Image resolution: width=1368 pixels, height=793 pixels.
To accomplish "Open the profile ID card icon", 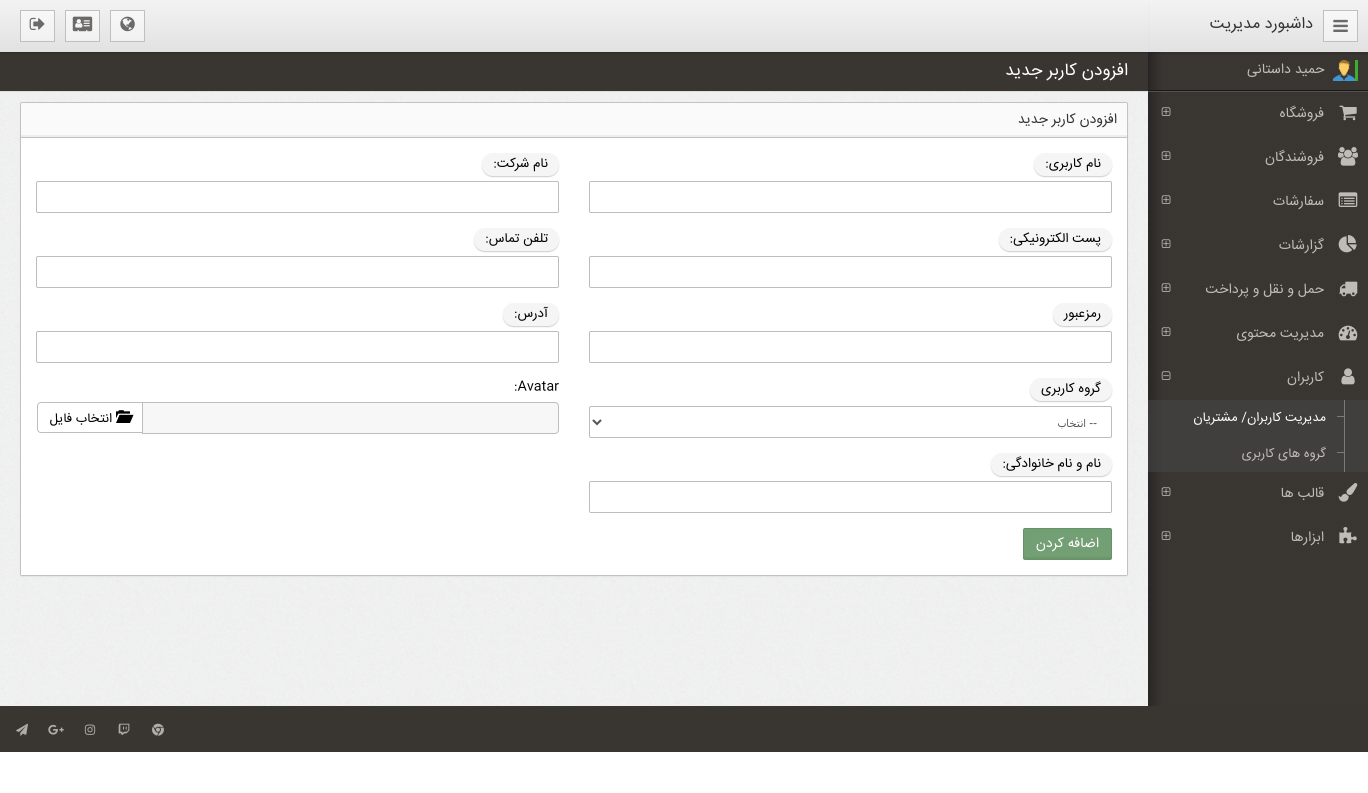I will (x=82, y=25).
